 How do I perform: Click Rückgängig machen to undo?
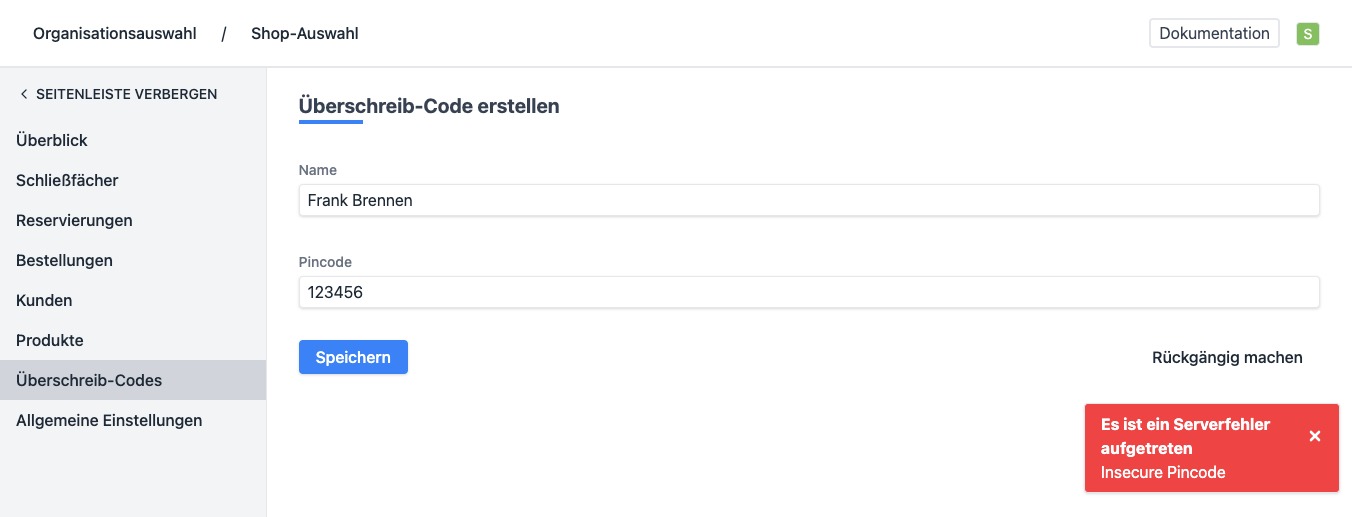(1227, 357)
